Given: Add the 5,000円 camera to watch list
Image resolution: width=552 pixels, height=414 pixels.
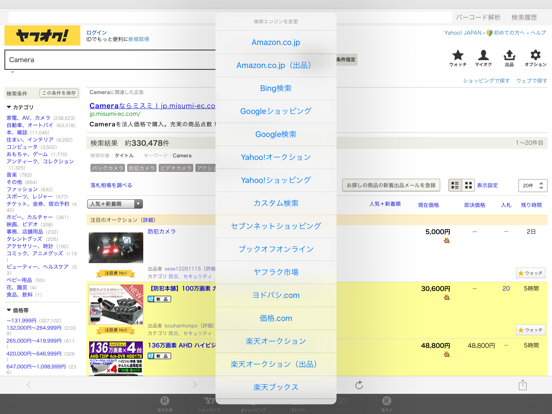Looking at the screenshot, I should pos(531,273).
